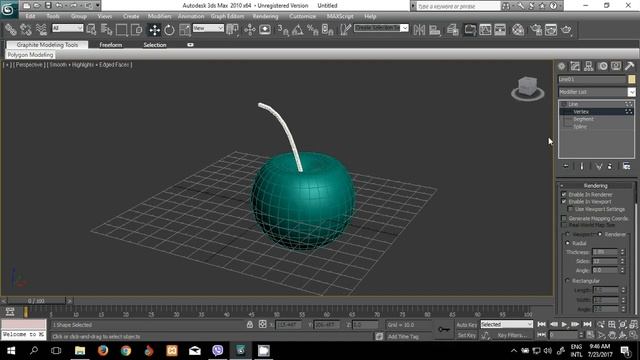Toggle the Set Key button
This screenshot has height=360, width=640.
(467, 335)
